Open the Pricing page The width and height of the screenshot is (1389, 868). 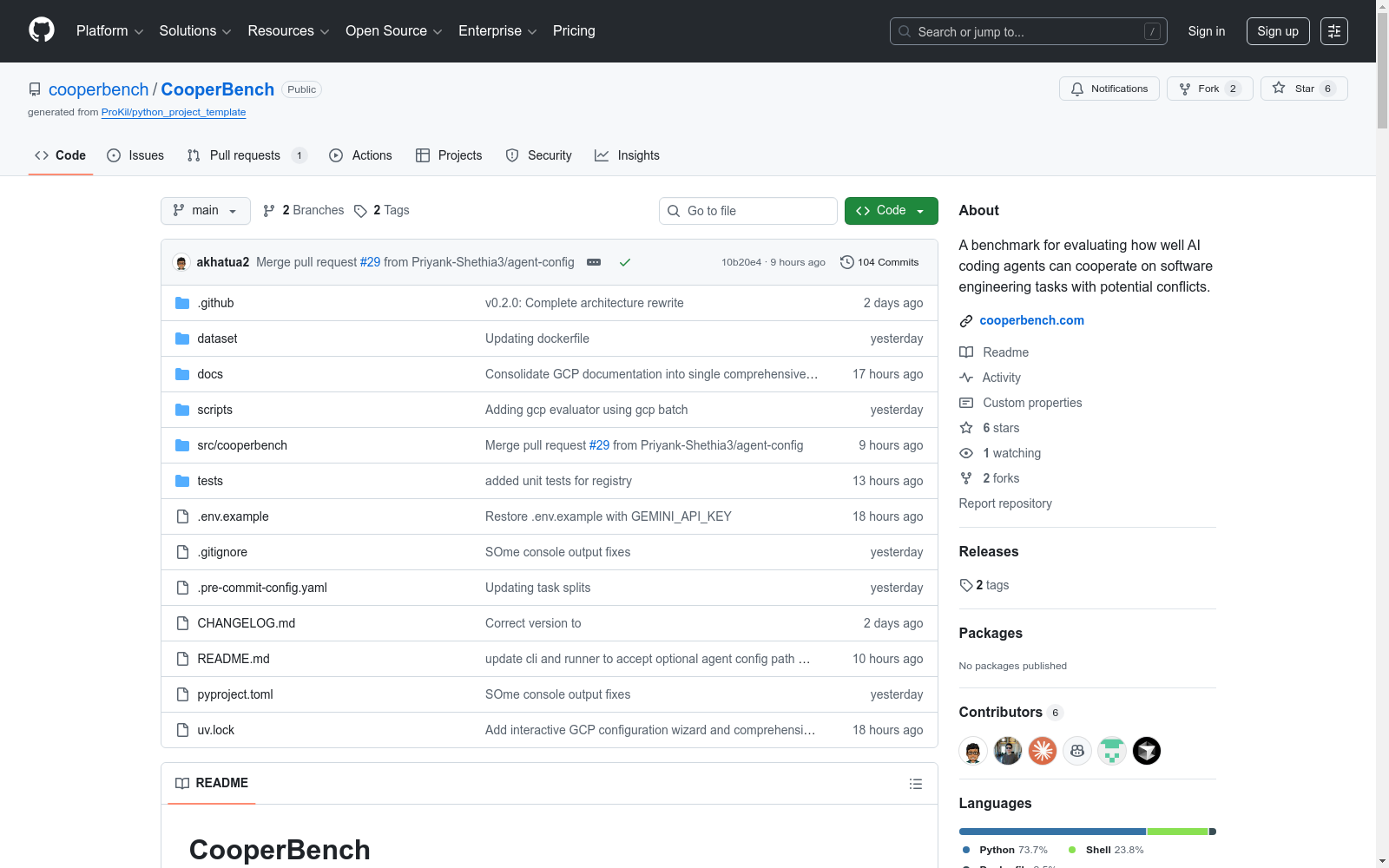574,31
